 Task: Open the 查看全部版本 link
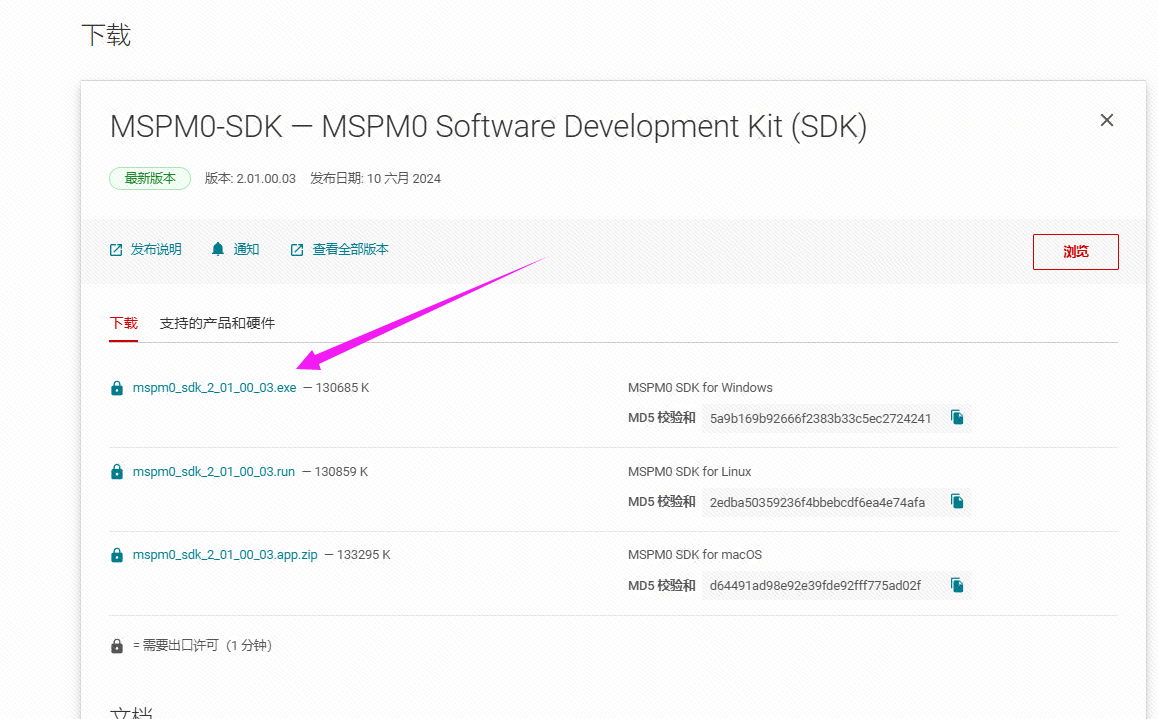click(350, 249)
